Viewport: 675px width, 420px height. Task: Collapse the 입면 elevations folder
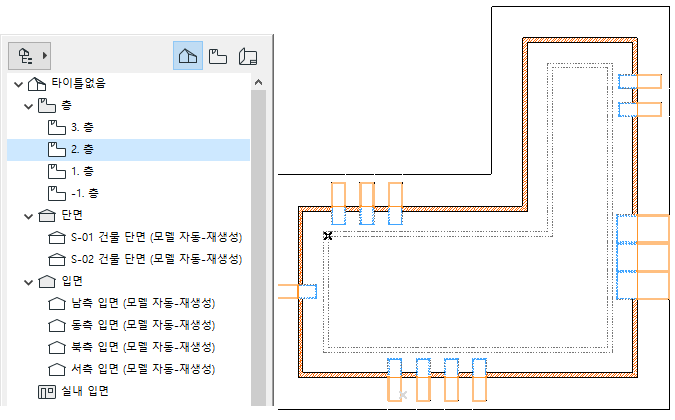pos(28,282)
